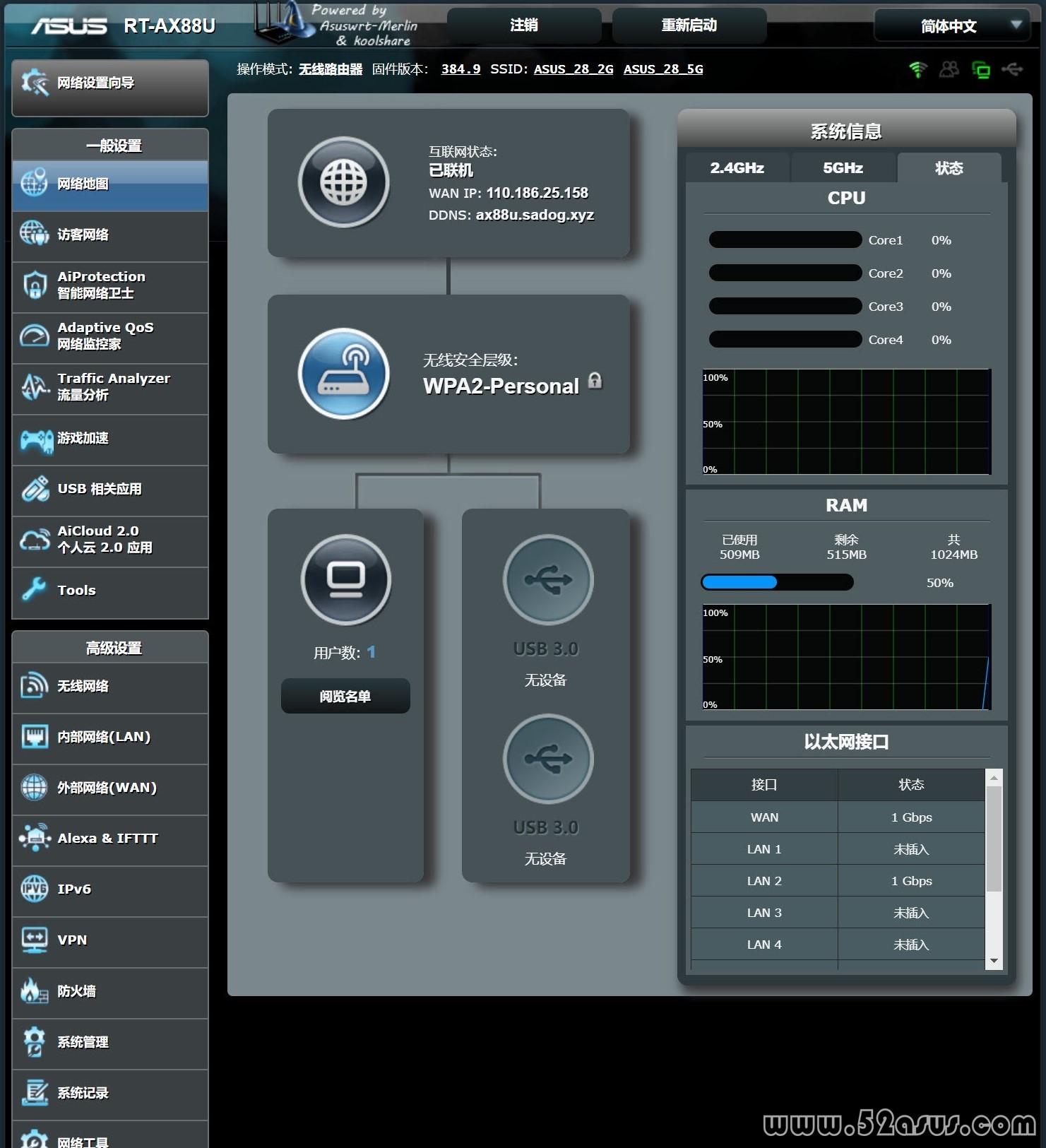
Task: Click the Core4 CPU usage bar
Action: pos(785,339)
